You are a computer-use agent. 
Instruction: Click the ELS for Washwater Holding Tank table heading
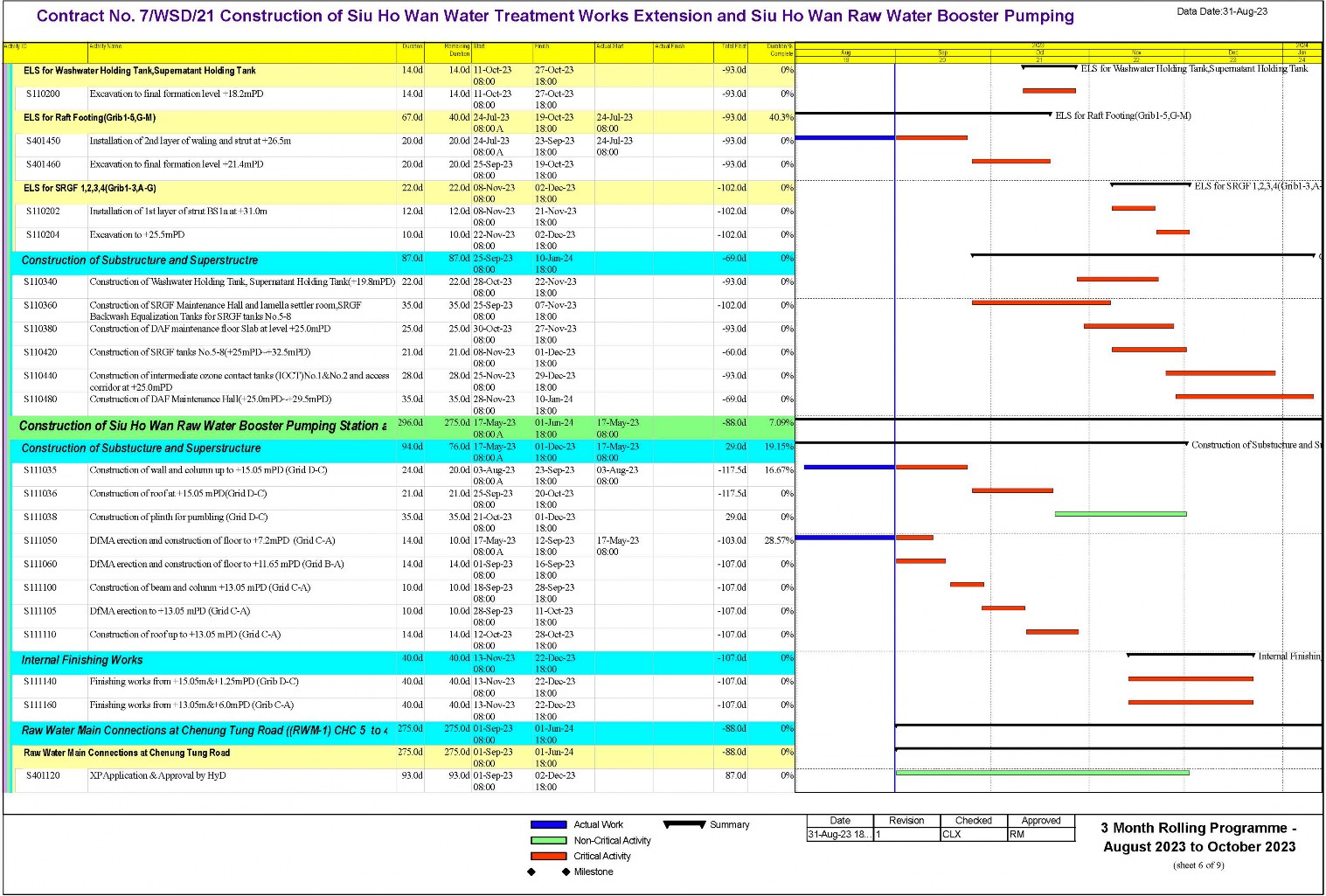140,71
